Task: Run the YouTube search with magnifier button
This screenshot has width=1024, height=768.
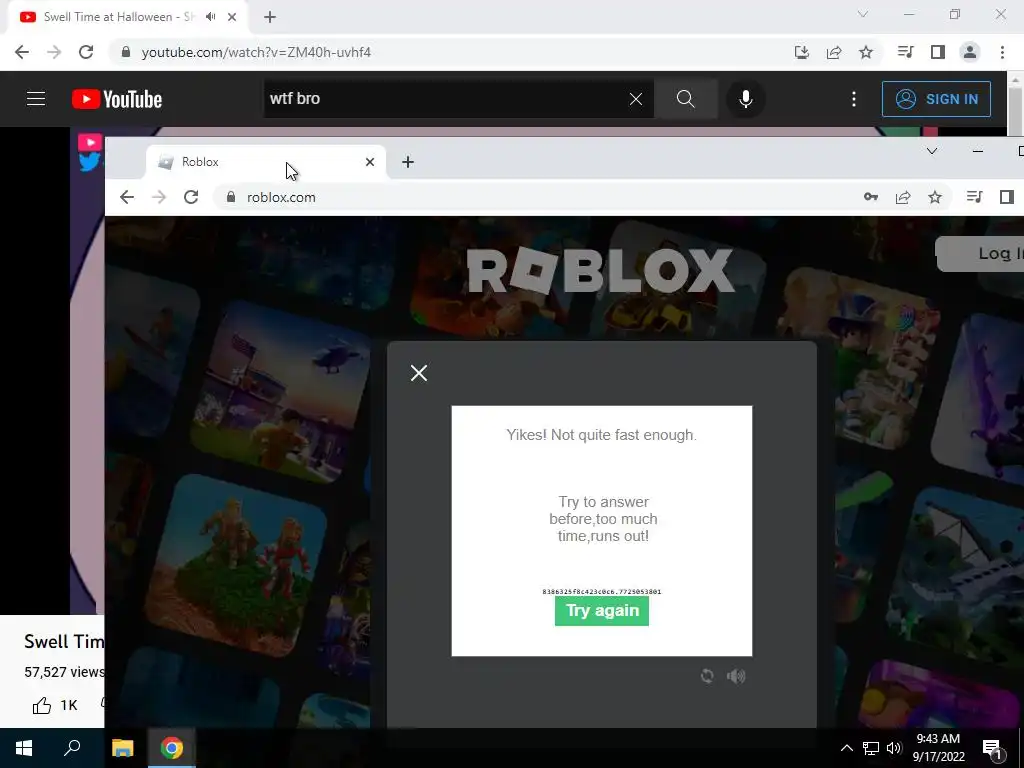Action: coord(685,99)
